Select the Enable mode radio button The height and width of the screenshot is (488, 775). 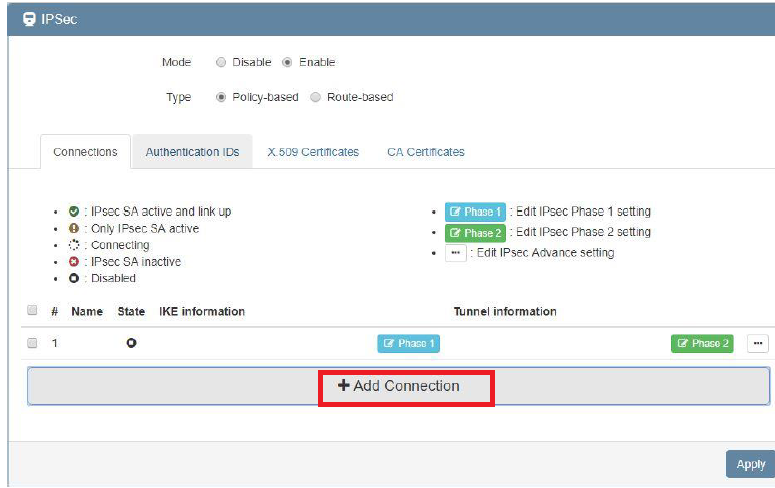287,62
